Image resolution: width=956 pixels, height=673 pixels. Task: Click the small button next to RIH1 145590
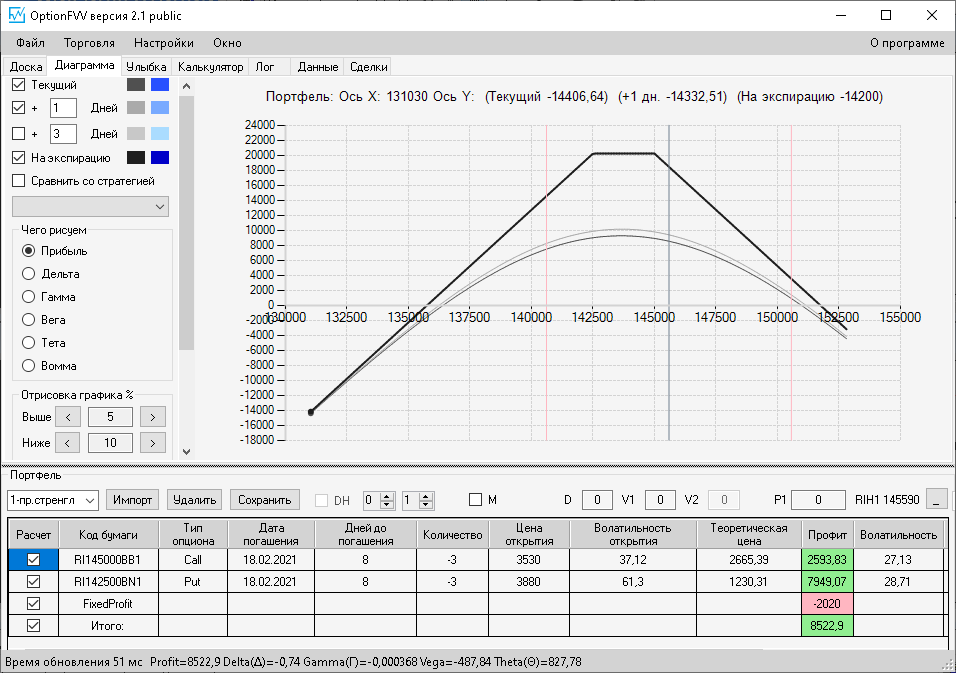pos(936,500)
